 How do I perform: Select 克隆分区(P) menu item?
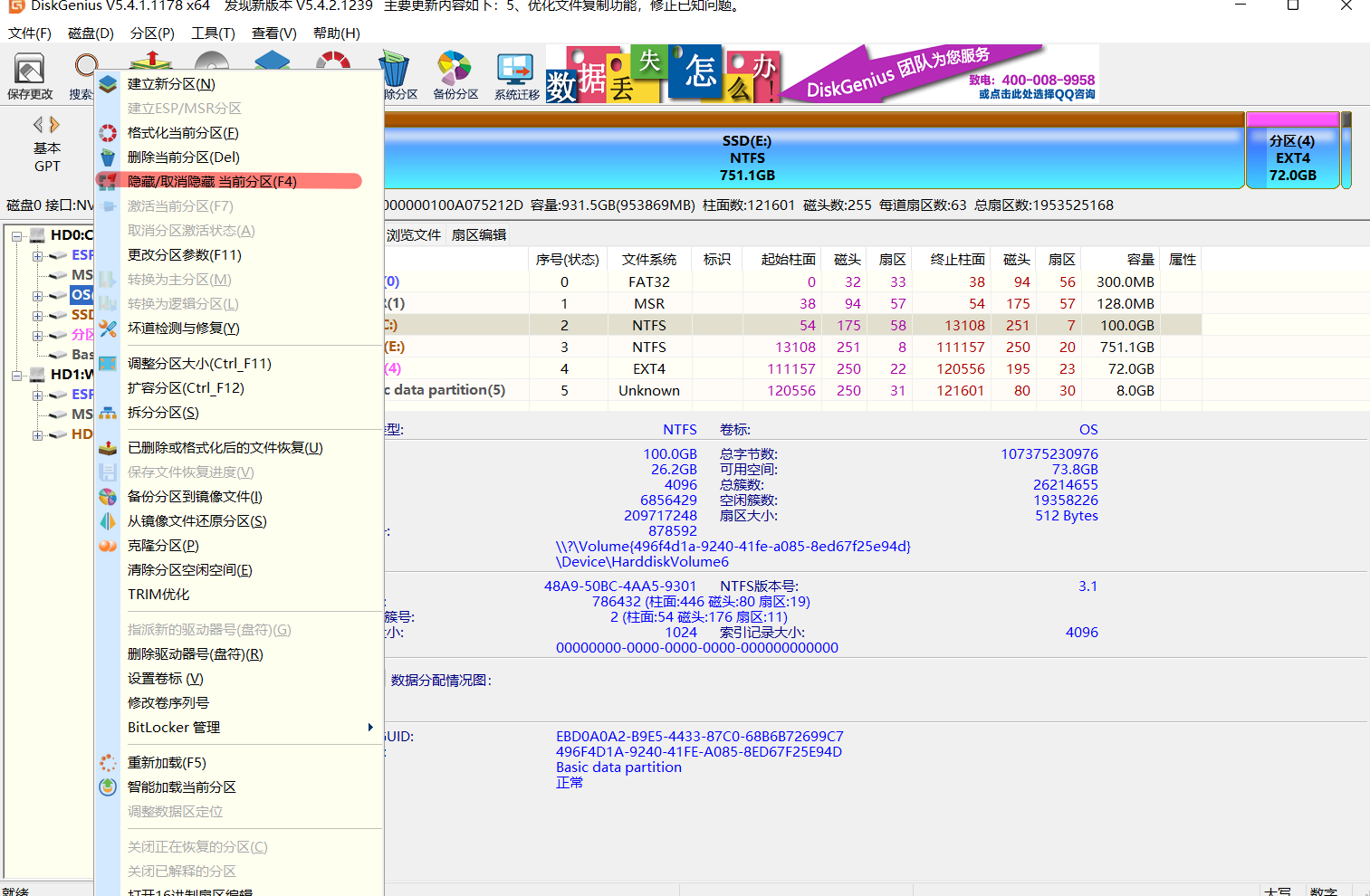[163, 546]
